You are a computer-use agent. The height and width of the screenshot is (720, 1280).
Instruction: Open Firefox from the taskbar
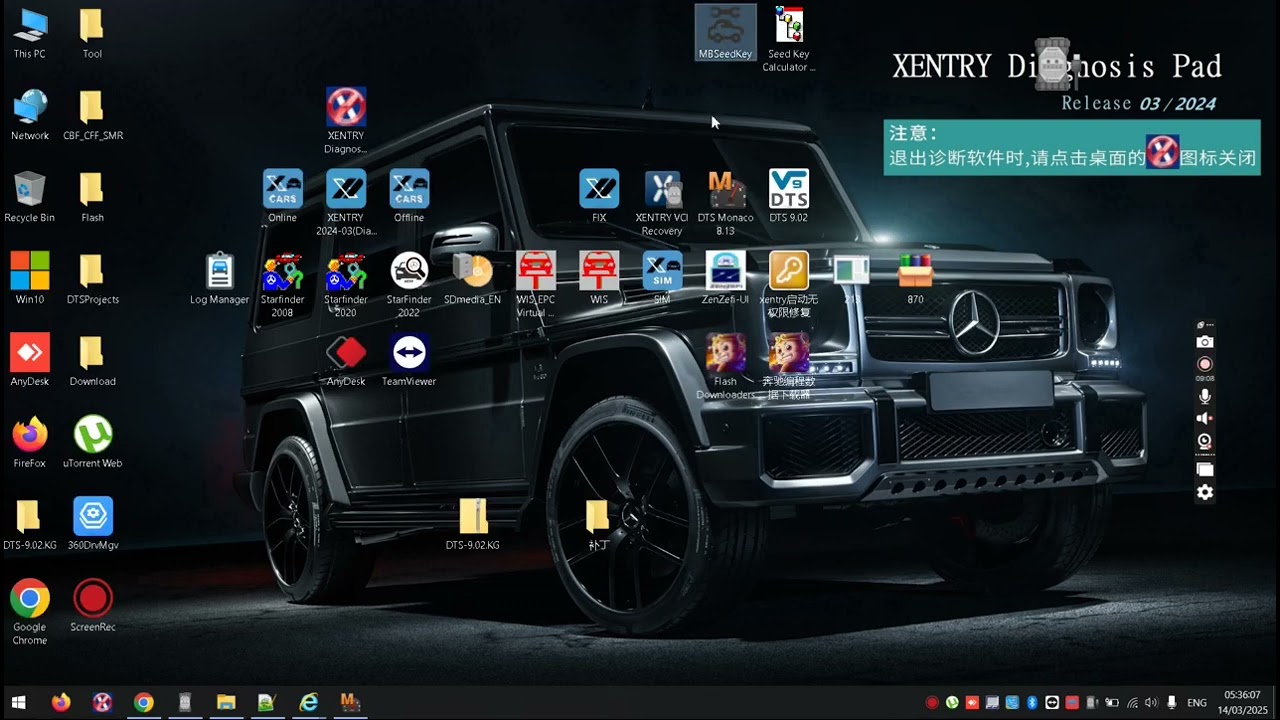point(61,703)
